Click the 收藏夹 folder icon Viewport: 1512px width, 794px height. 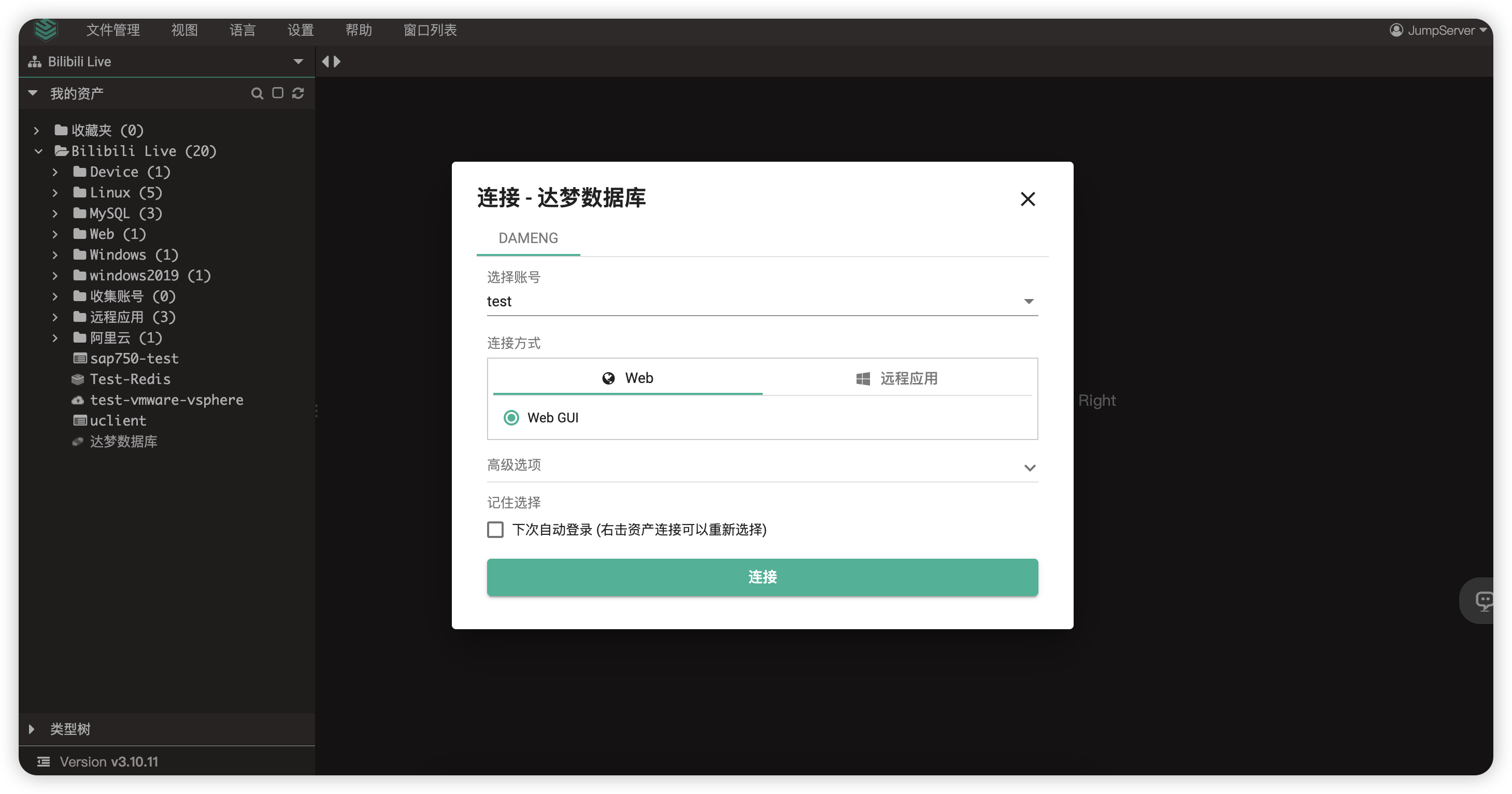pos(61,130)
